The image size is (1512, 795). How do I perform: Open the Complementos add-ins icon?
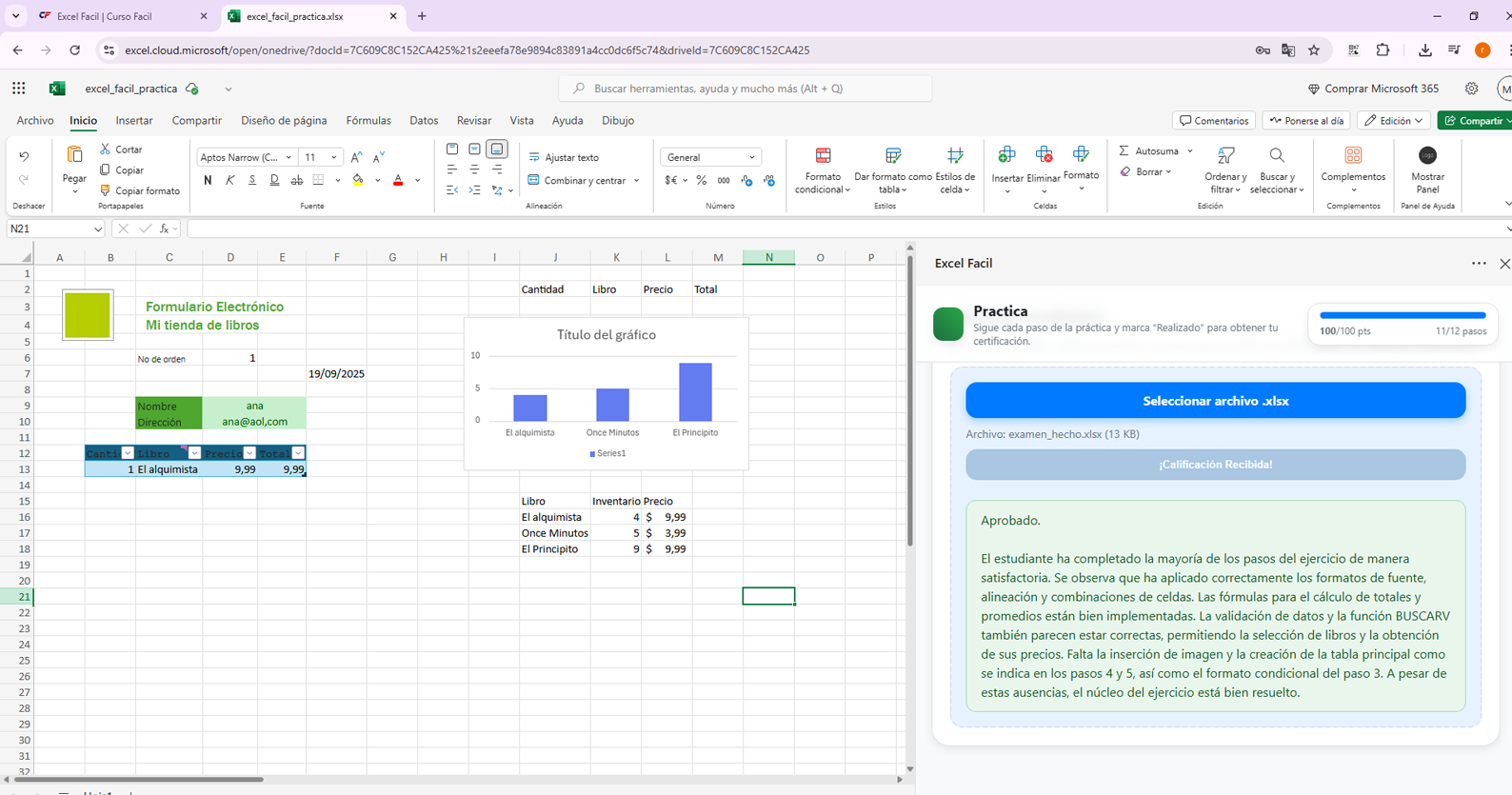tap(1353, 155)
